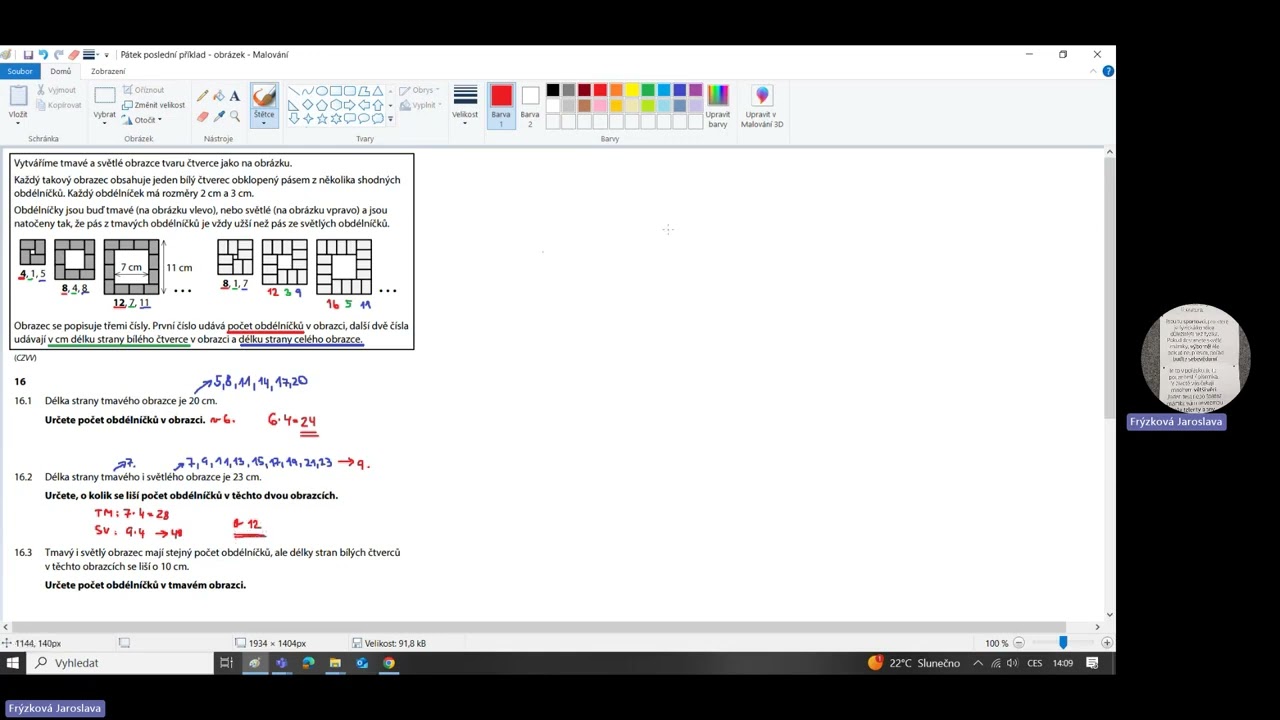Viewport: 1280px width, 720px height.
Task: Open Google Chrome from the taskbar
Action: (x=389, y=663)
